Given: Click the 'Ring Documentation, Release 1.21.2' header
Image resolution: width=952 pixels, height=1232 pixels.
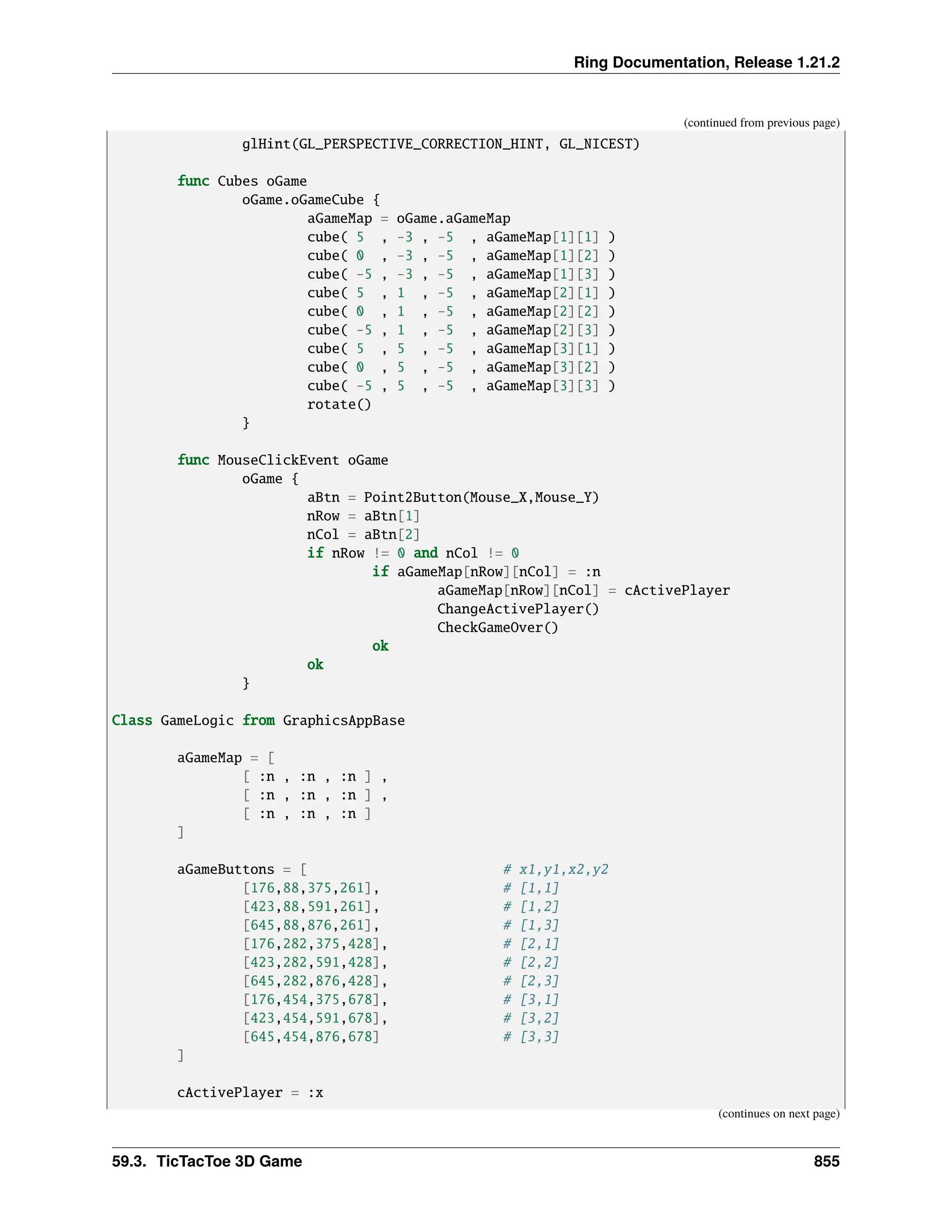Looking at the screenshot, I should (706, 62).
